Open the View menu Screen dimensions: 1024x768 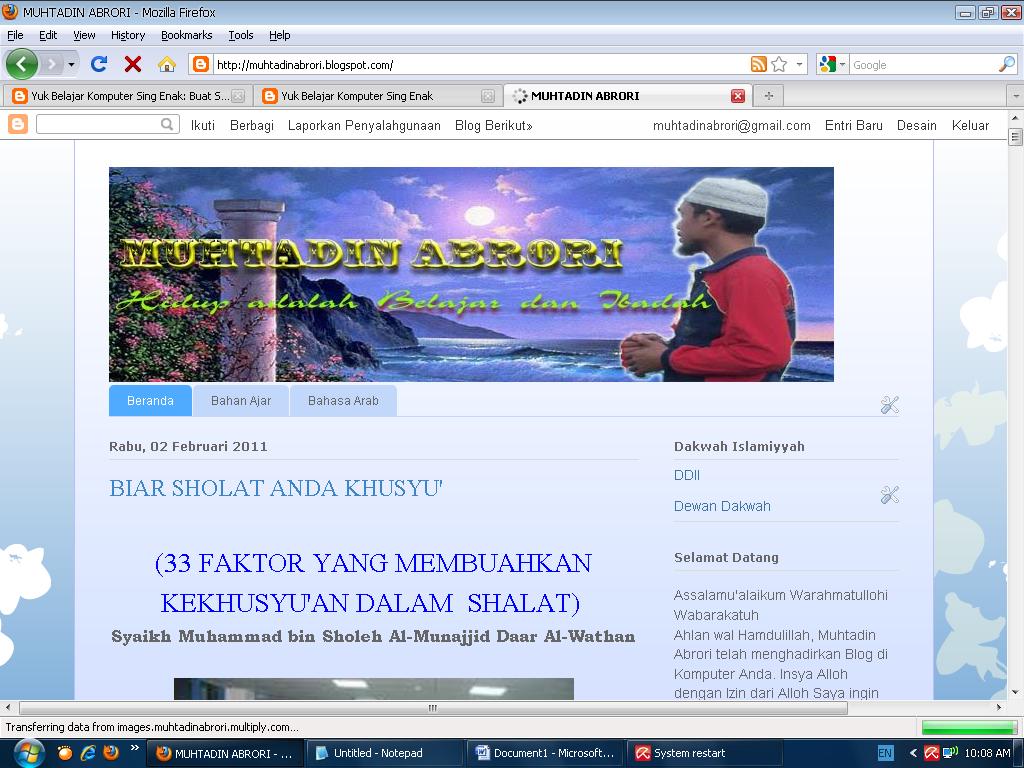coord(84,35)
